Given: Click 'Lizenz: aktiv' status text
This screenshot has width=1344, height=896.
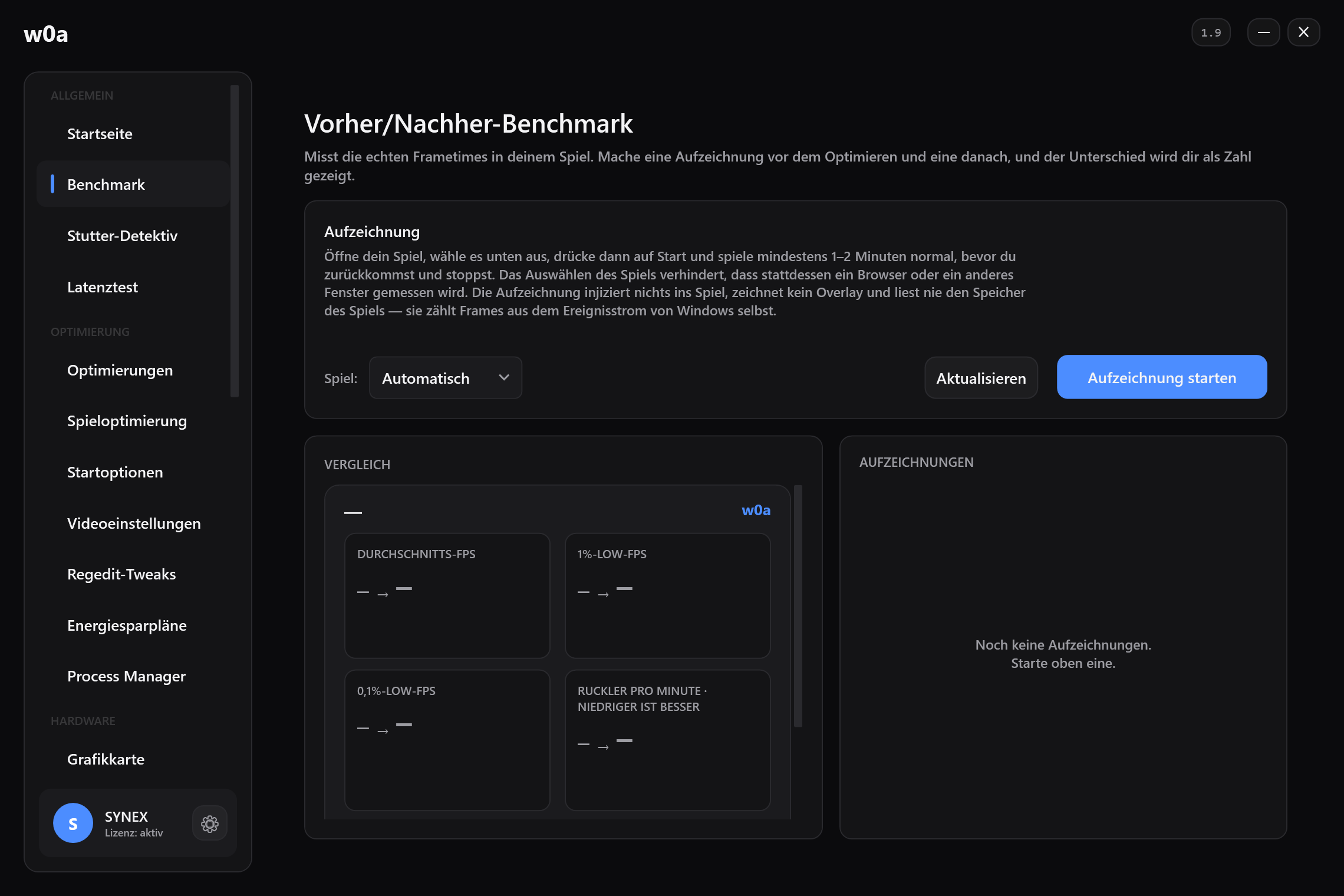Looking at the screenshot, I should pyautogui.click(x=134, y=833).
